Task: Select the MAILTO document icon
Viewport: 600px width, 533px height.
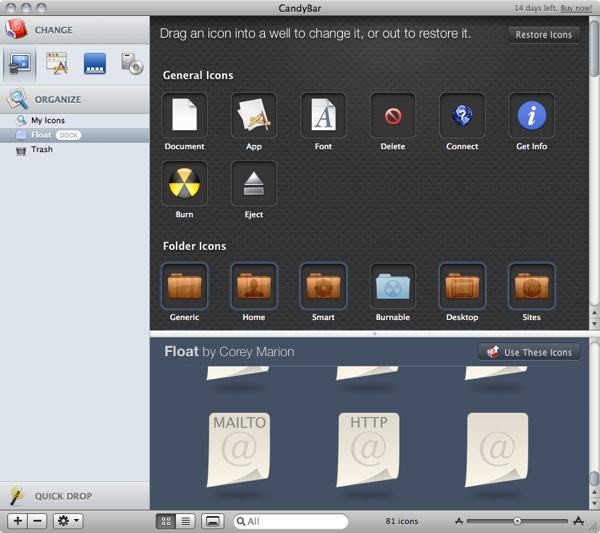Action: point(239,450)
